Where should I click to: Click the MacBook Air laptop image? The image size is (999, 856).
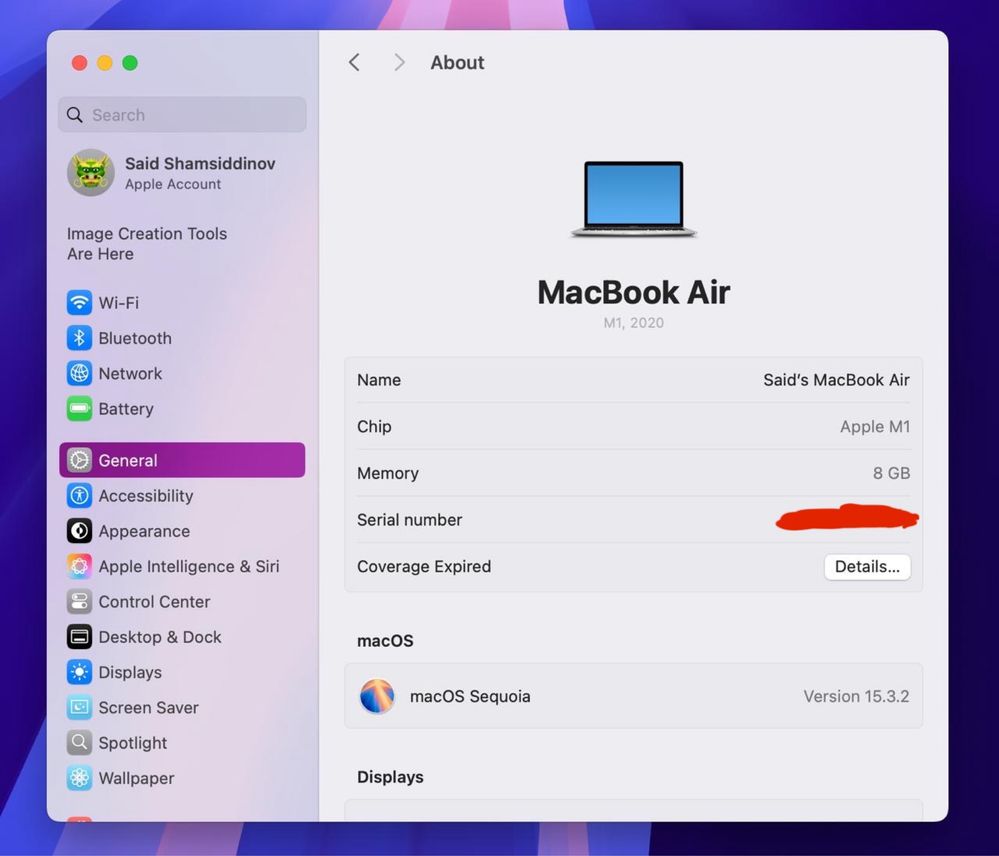pos(634,199)
